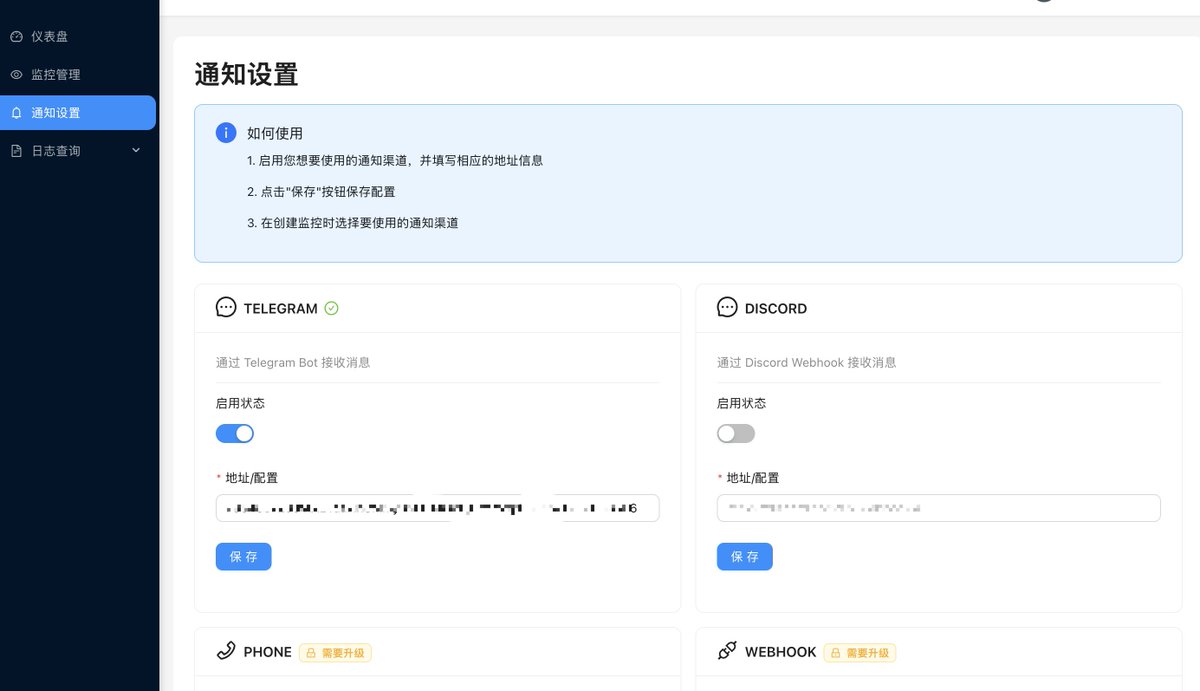Click the 需要升级 lock badge on PHONE
Screen dimensions: 1200x691
[335, 652]
